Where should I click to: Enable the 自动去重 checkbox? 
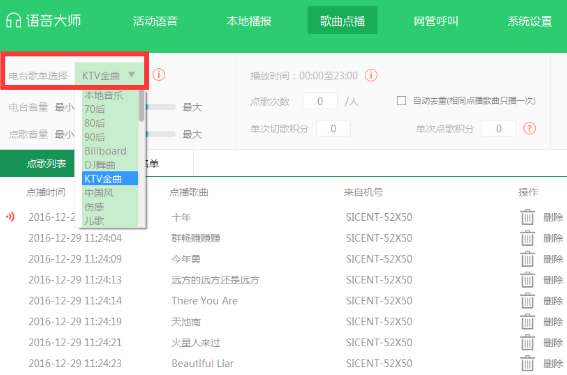(x=401, y=101)
